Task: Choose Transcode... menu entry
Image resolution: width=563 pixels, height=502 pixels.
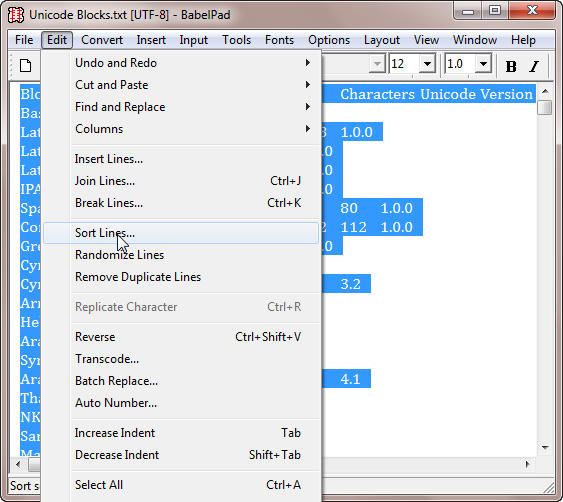Action: click(x=181, y=359)
